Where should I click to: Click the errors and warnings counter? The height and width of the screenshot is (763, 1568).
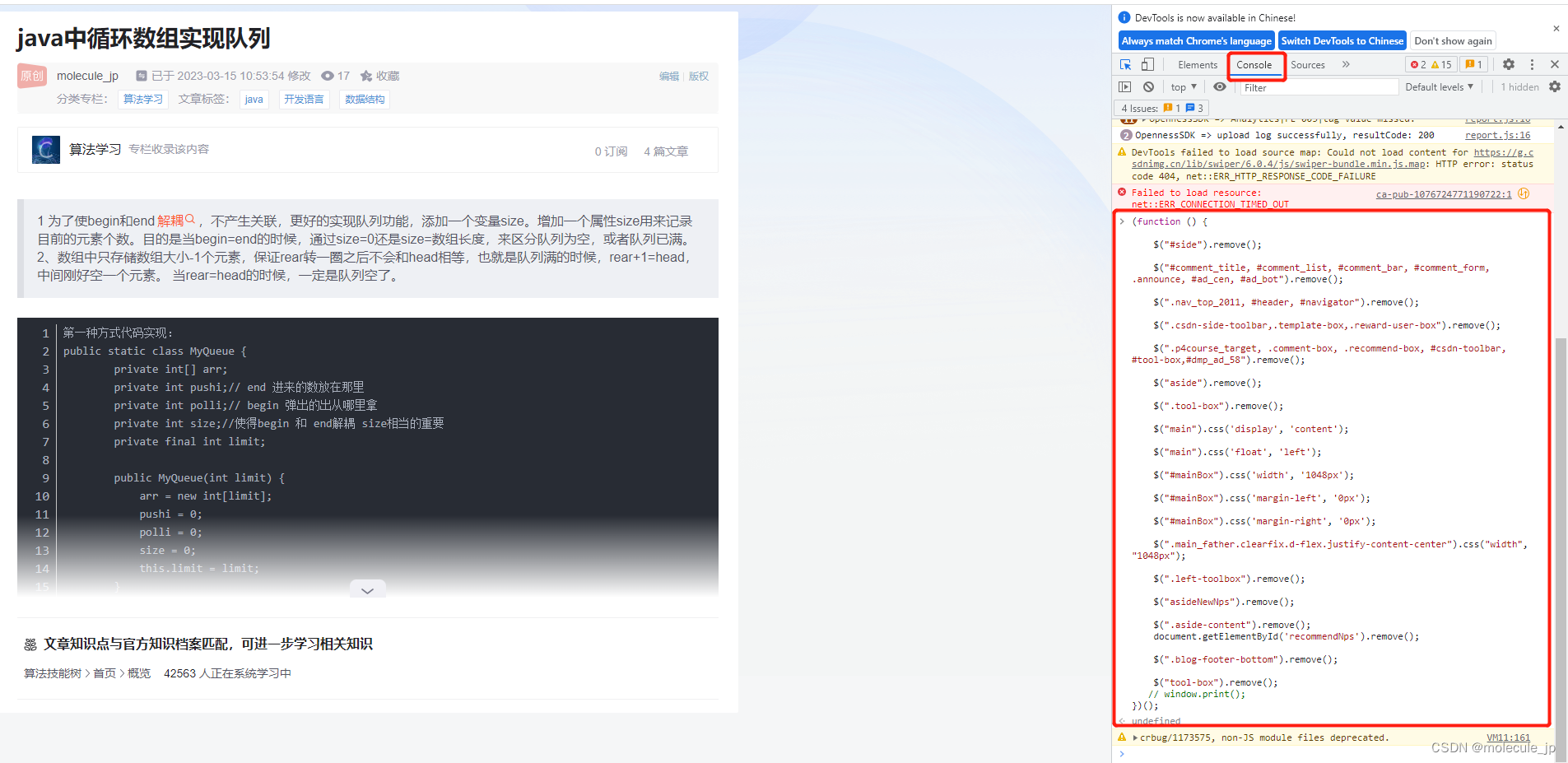[x=1431, y=64]
